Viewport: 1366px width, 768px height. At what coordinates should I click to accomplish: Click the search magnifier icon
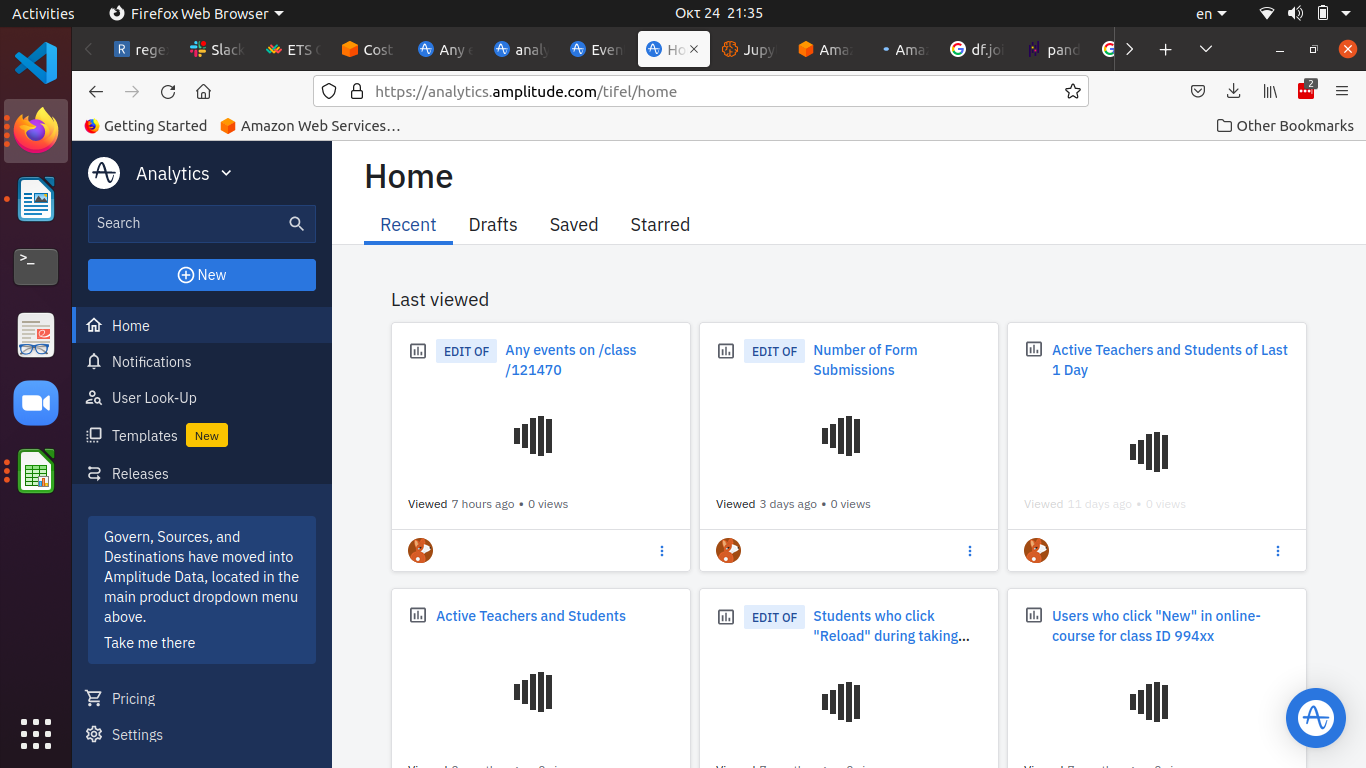[x=296, y=223]
